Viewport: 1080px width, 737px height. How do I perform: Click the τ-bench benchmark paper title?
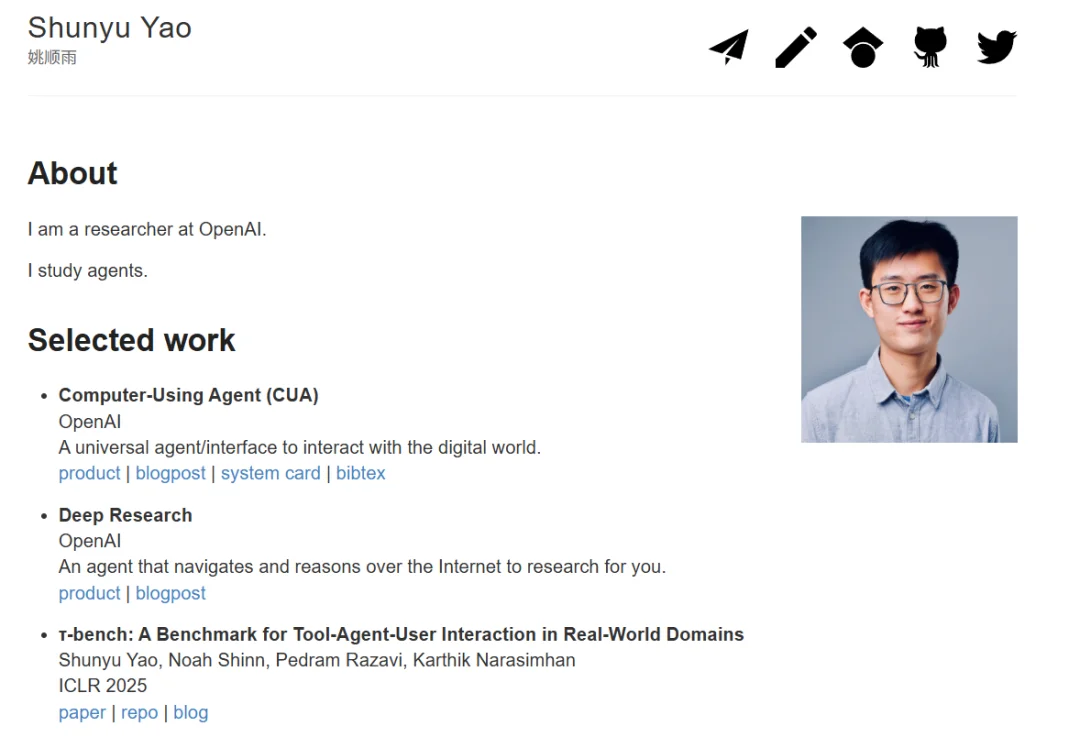(401, 634)
